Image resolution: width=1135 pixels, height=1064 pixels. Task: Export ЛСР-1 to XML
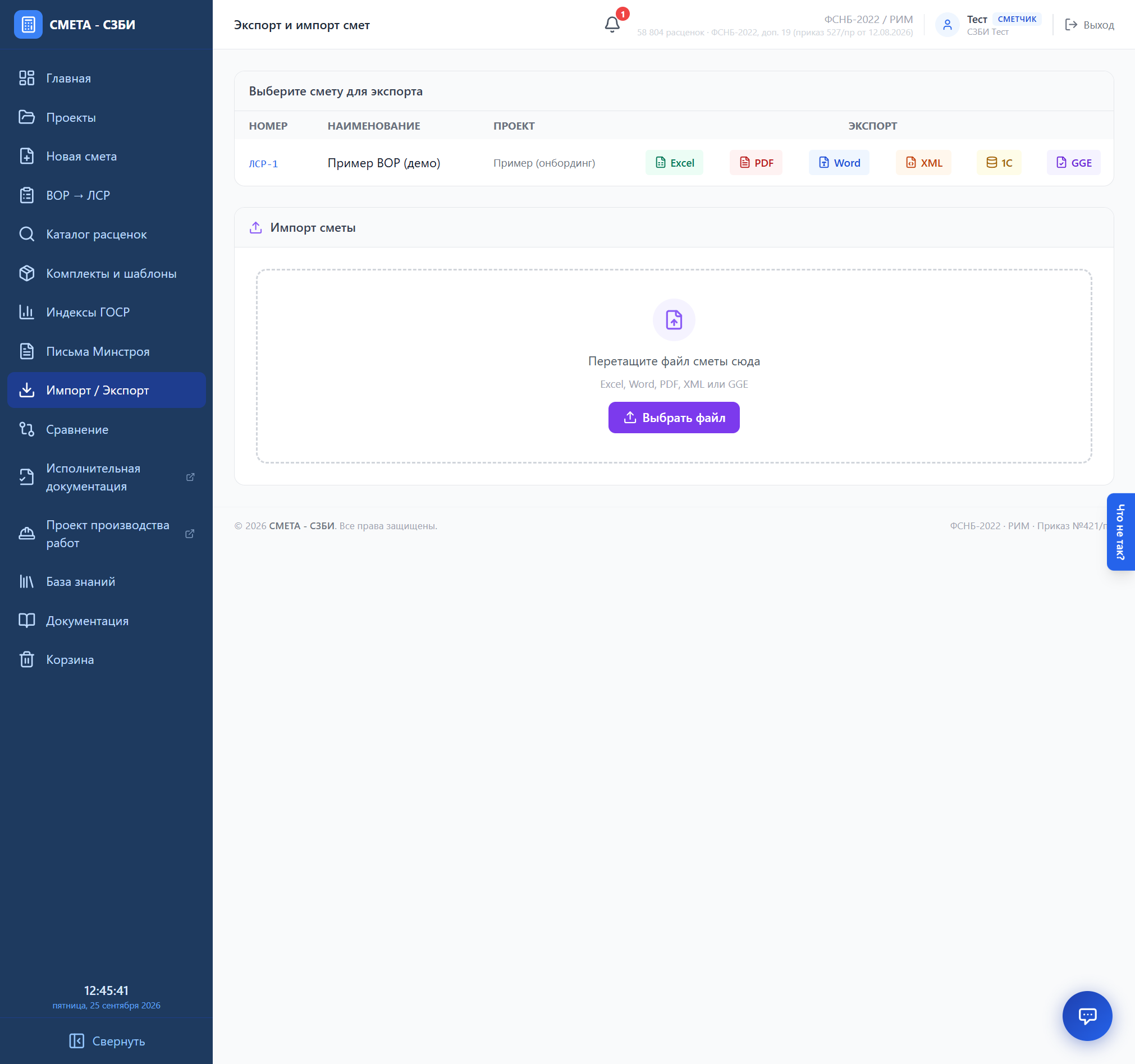coord(923,163)
